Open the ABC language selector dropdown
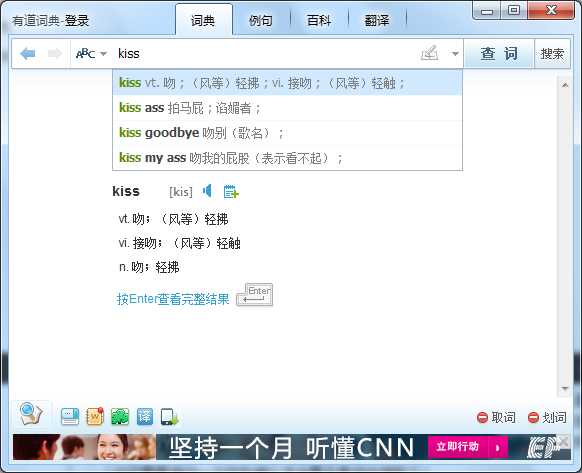582x473 pixels. pyautogui.click(x=91, y=54)
